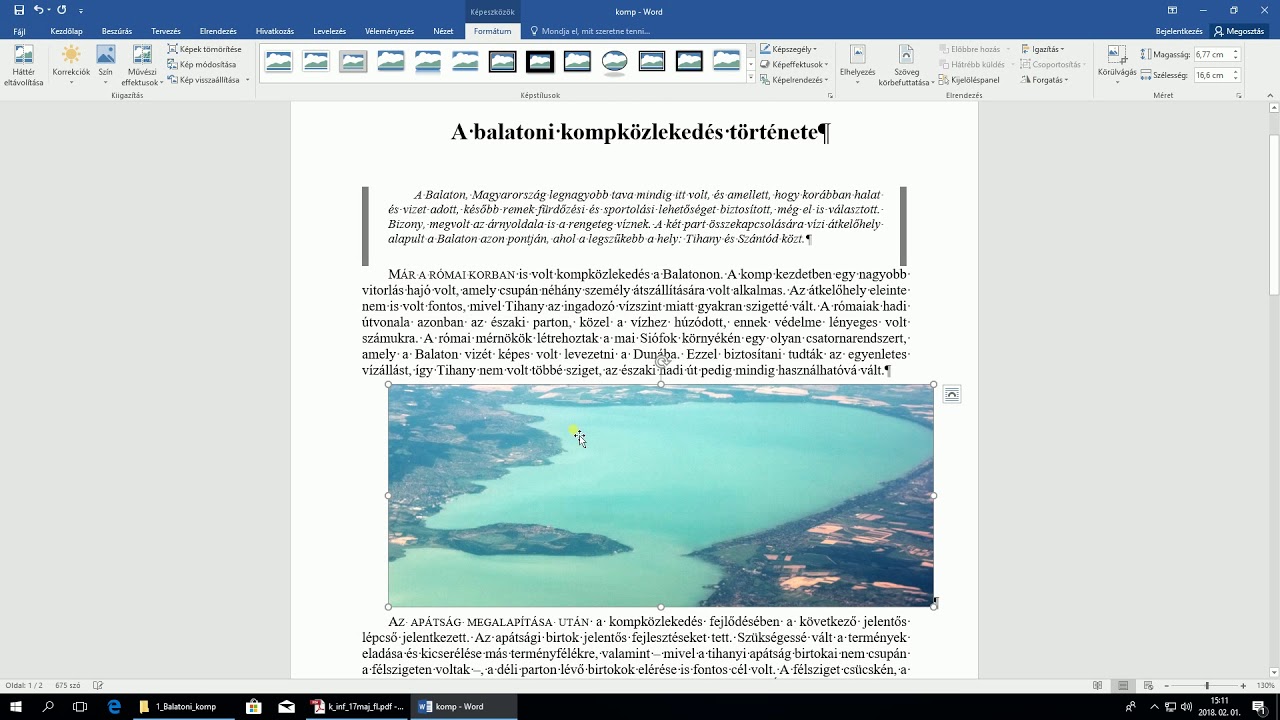Undo the last action
This screenshot has height=720, width=1280.
(x=38, y=11)
